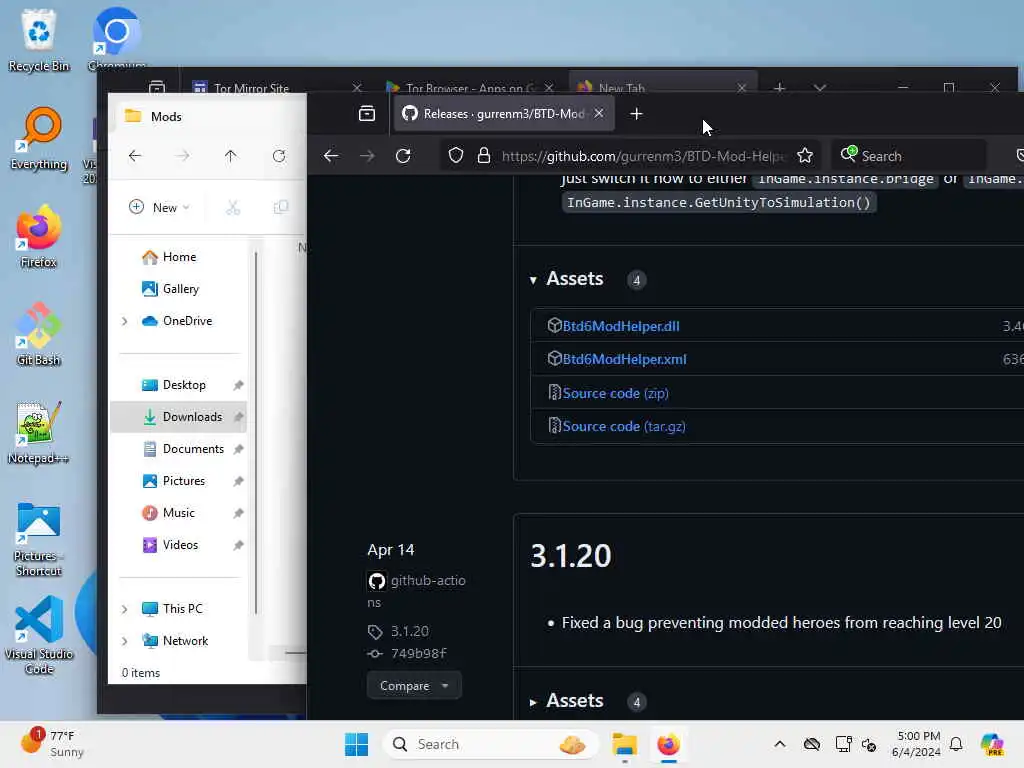This screenshot has width=1024, height=768.
Task: Open commit 749b98f link
Action: [x=419, y=654]
